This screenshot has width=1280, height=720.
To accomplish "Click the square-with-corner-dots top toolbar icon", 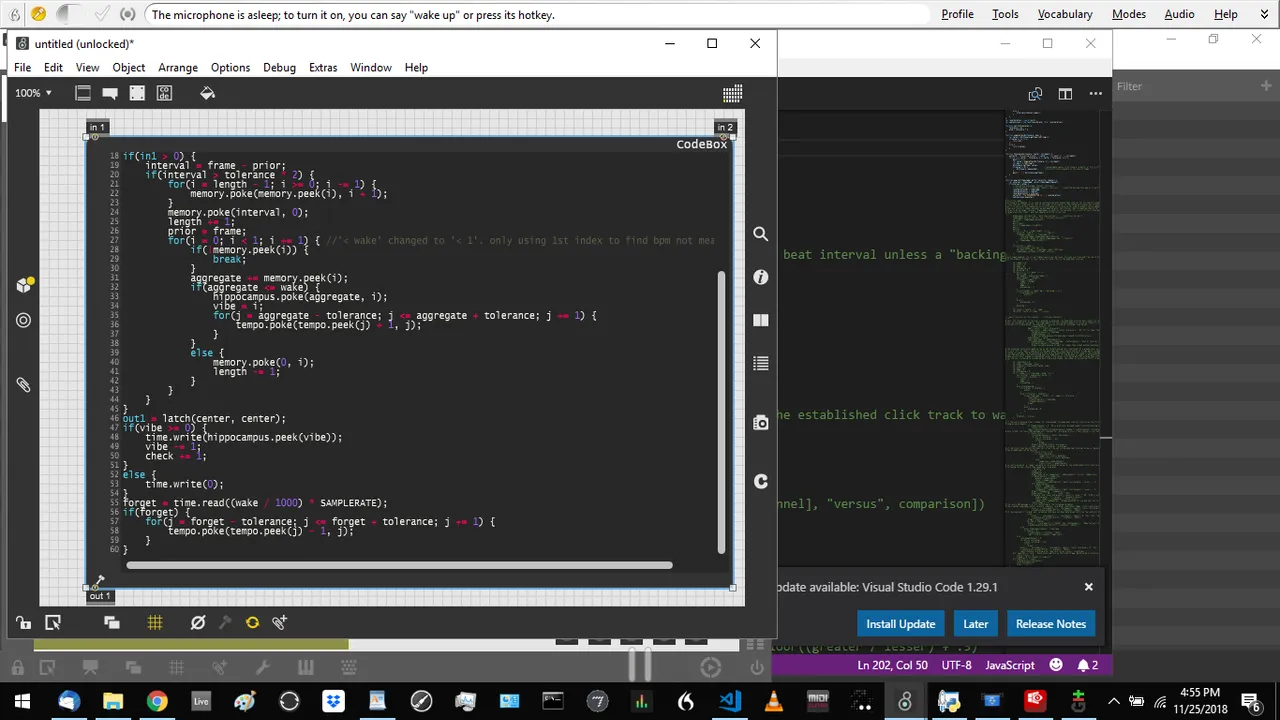I will (x=137, y=93).
